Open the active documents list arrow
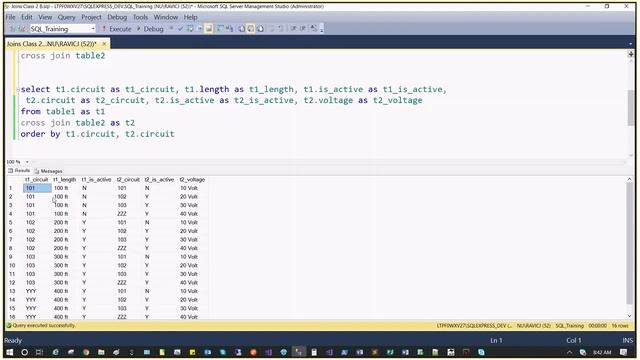Image resolution: width=640 pixels, height=360 pixels. point(631,44)
